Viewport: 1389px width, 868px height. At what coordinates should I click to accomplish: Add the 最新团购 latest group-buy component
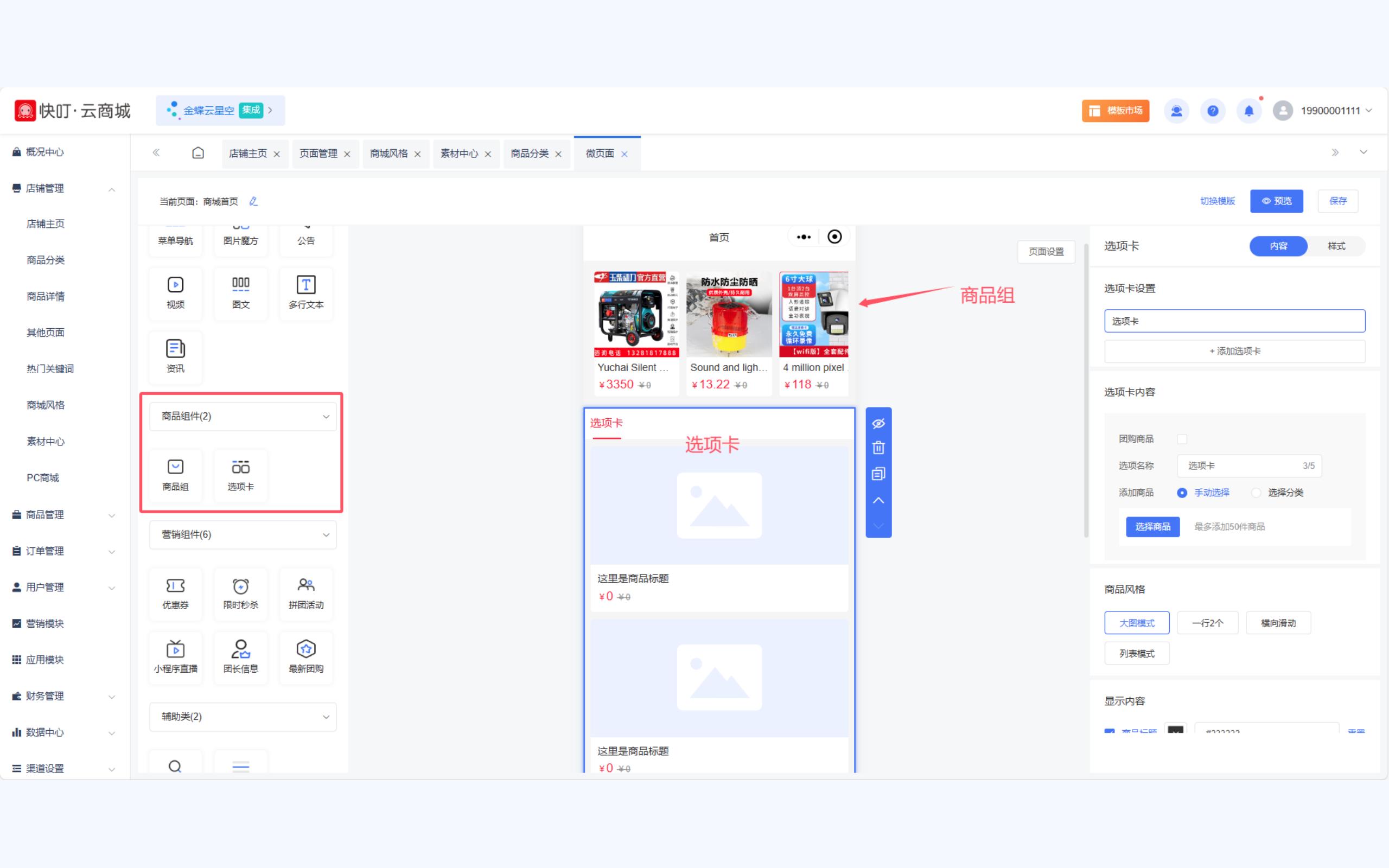pos(306,657)
